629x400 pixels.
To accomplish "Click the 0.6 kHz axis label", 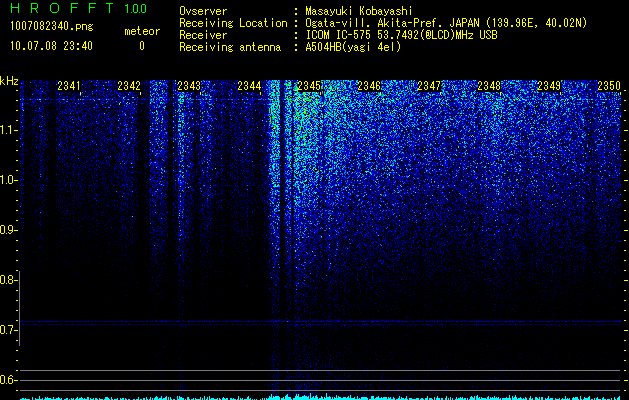I will 8,380.
